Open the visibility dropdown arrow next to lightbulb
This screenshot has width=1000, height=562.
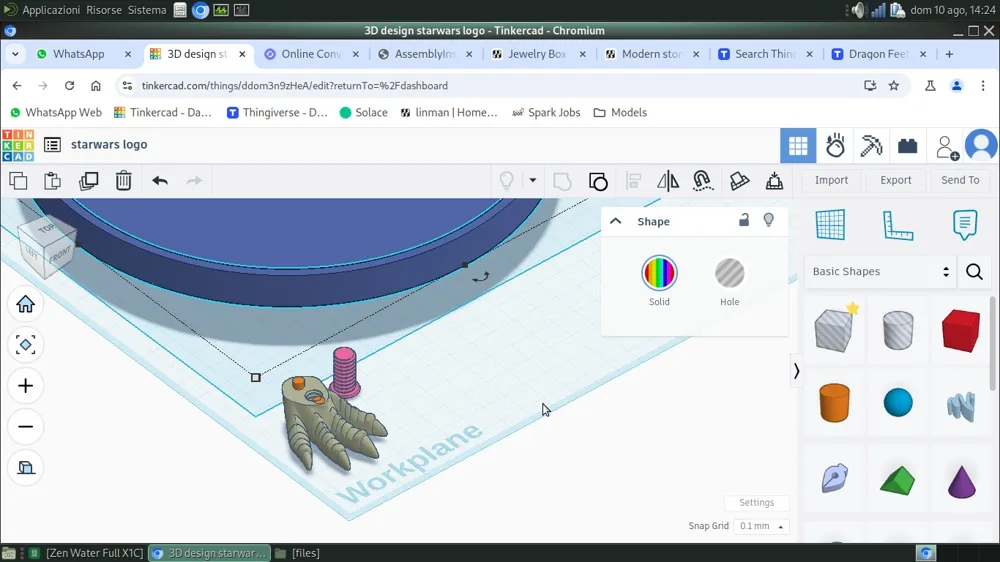point(533,181)
